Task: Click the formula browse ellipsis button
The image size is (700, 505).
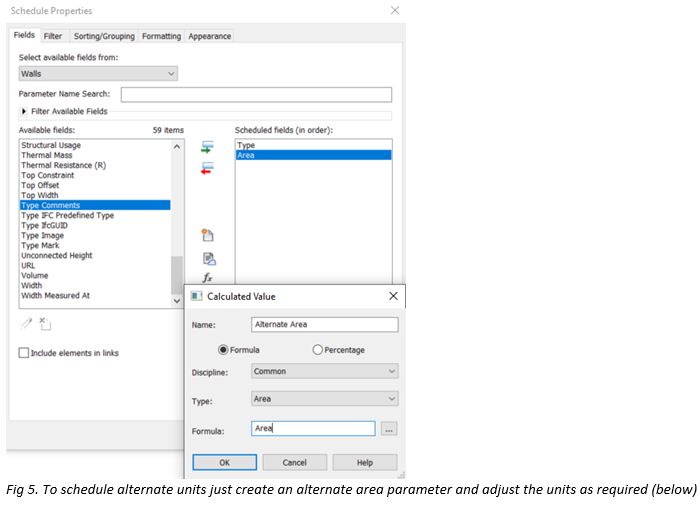Action: click(x=389, y=429)
